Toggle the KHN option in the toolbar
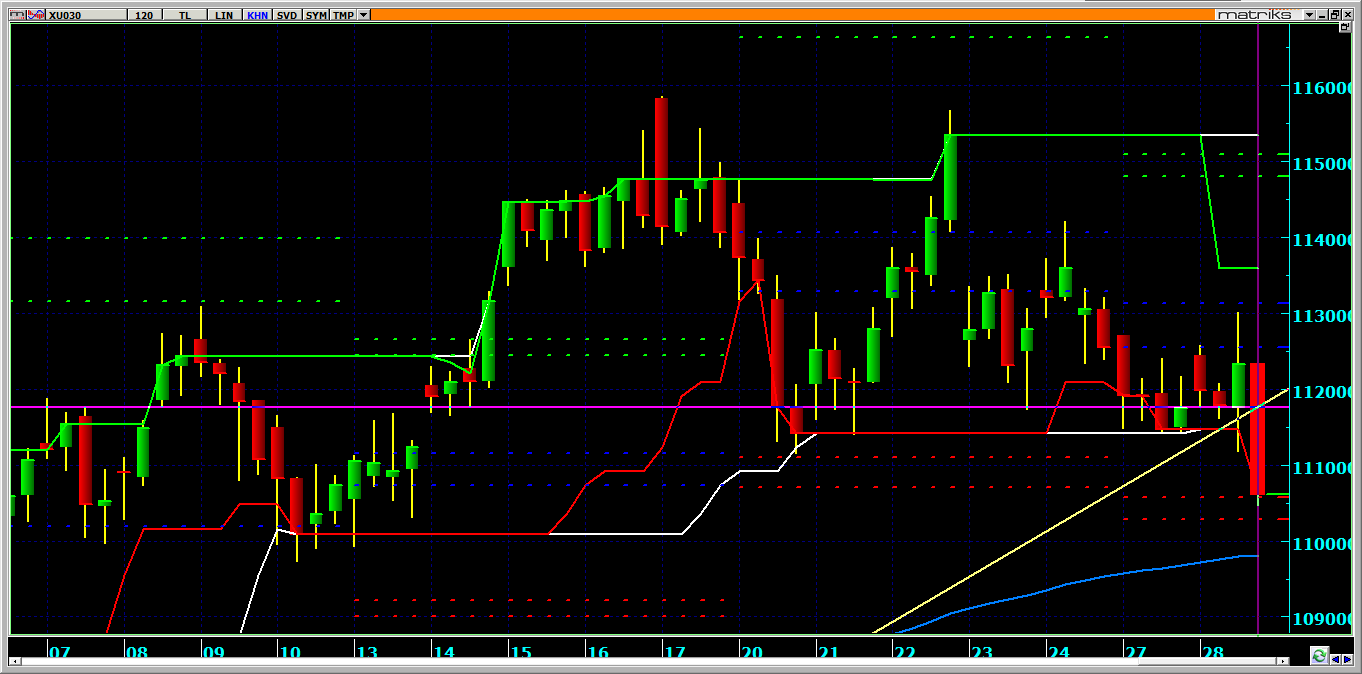 [257, 15]
